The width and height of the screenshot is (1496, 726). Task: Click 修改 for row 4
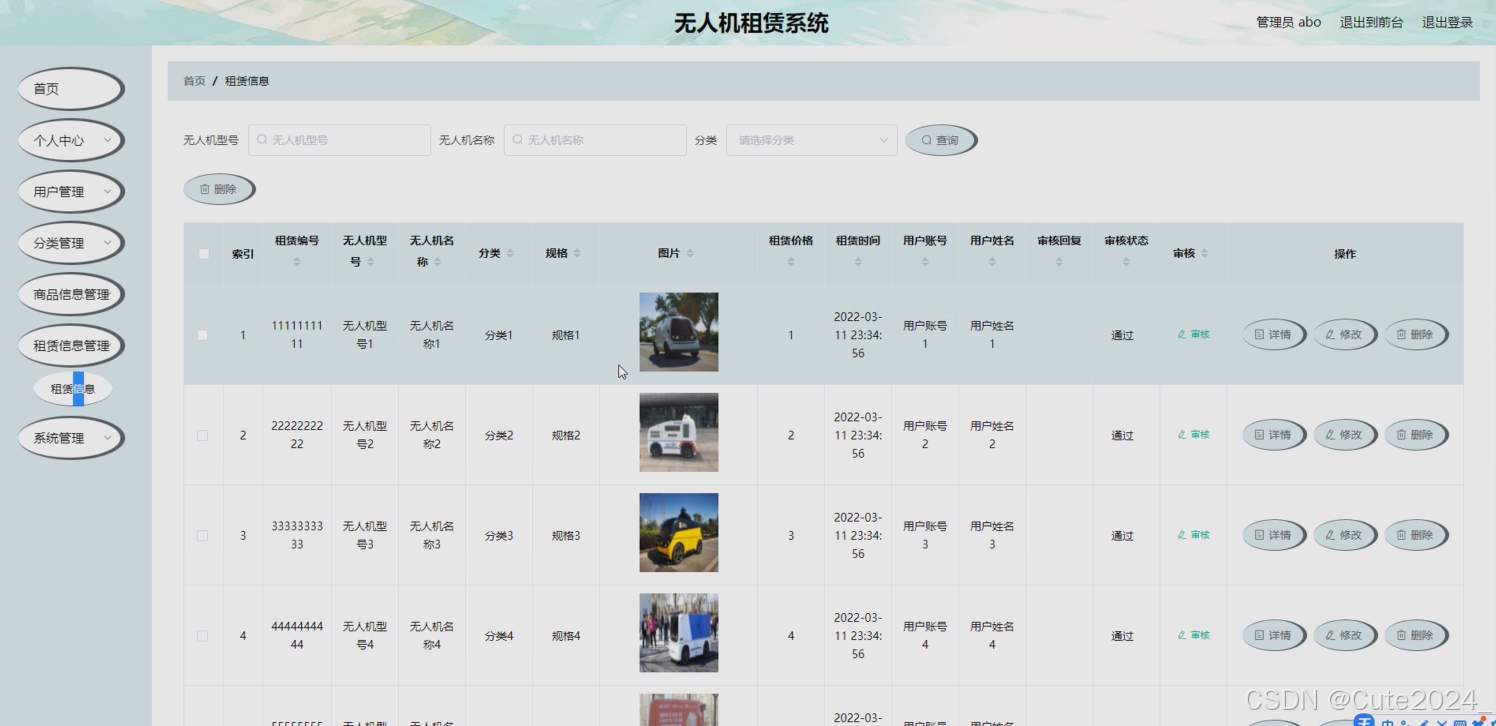pyautogui.click(x=1345, y=635)
